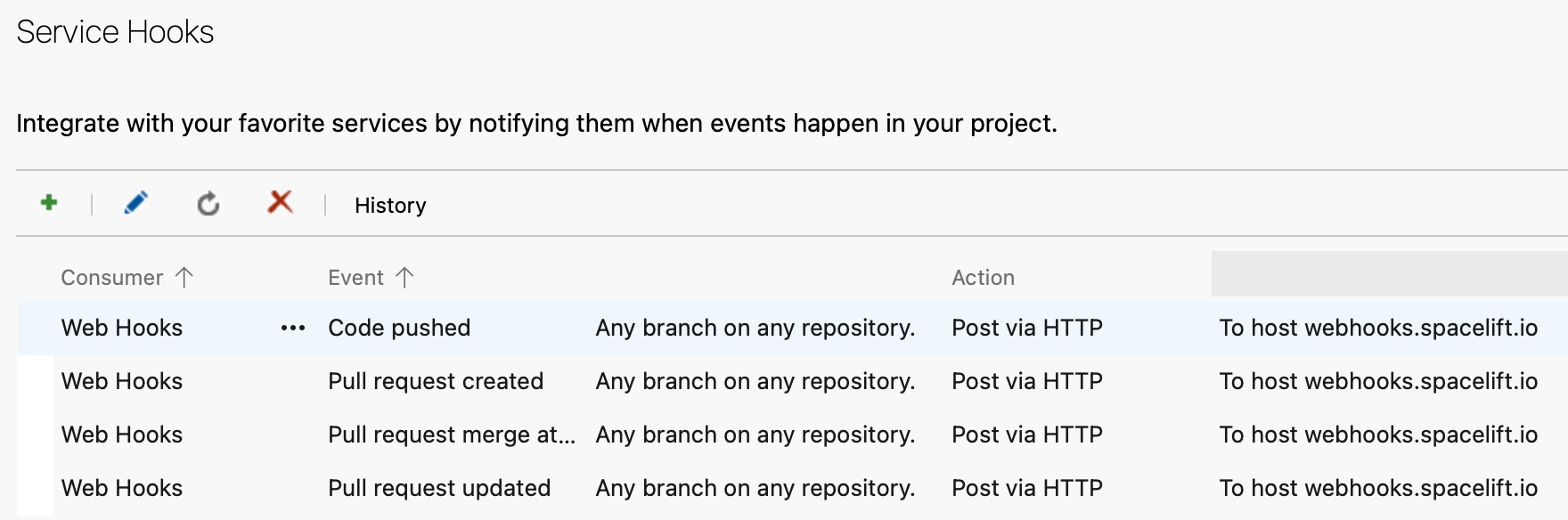Toggle sort arrow next to Consumer header
Viewport: 1568px width, 520px height.
click(x=184, y=278)
